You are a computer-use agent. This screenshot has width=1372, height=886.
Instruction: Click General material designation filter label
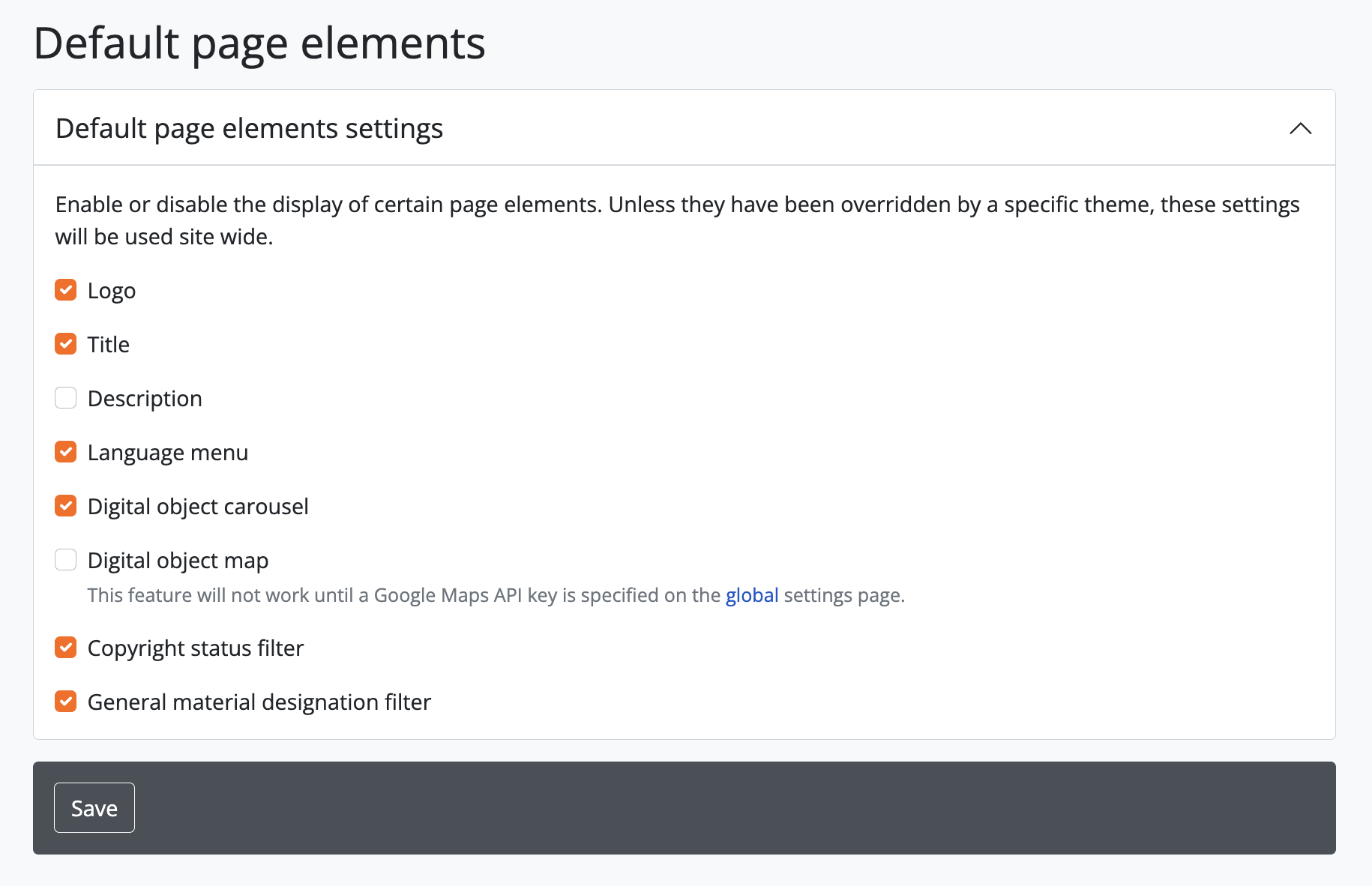[259, 702]
